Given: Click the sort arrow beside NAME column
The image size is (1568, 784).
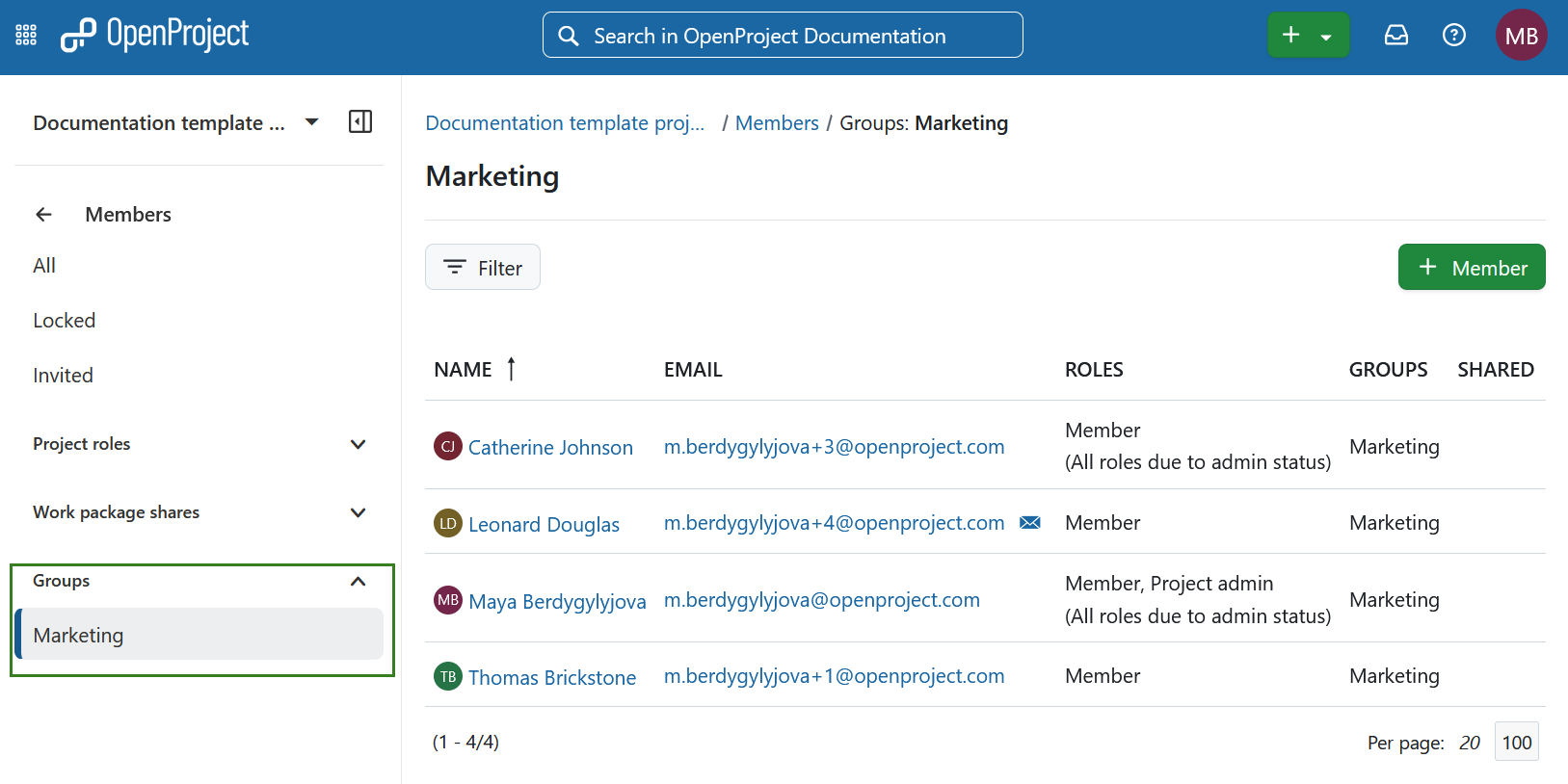Looking at the screenshot, I should (x=512, y=368).
